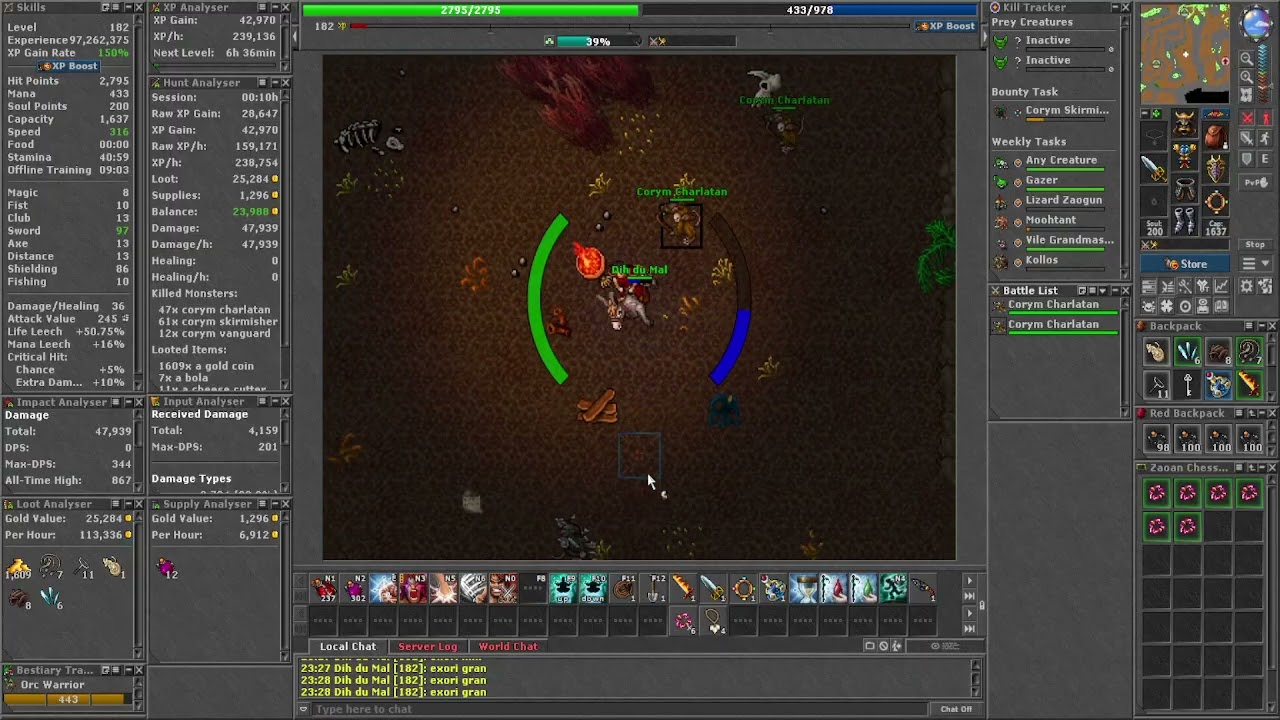Viewport: 1280px width, 720px height.
Task: Use the F11 rope hotkey
Action: pos(623,588)
